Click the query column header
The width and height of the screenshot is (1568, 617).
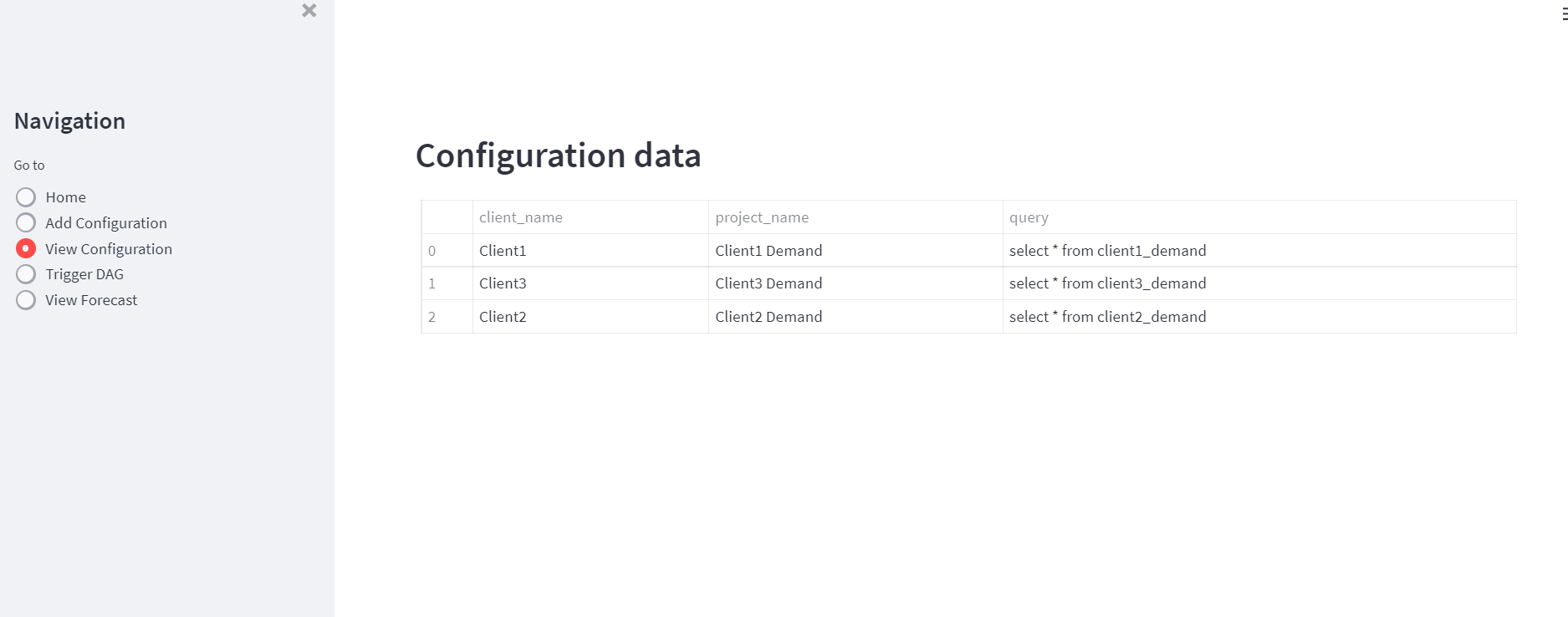click(x=1029, y=217)
